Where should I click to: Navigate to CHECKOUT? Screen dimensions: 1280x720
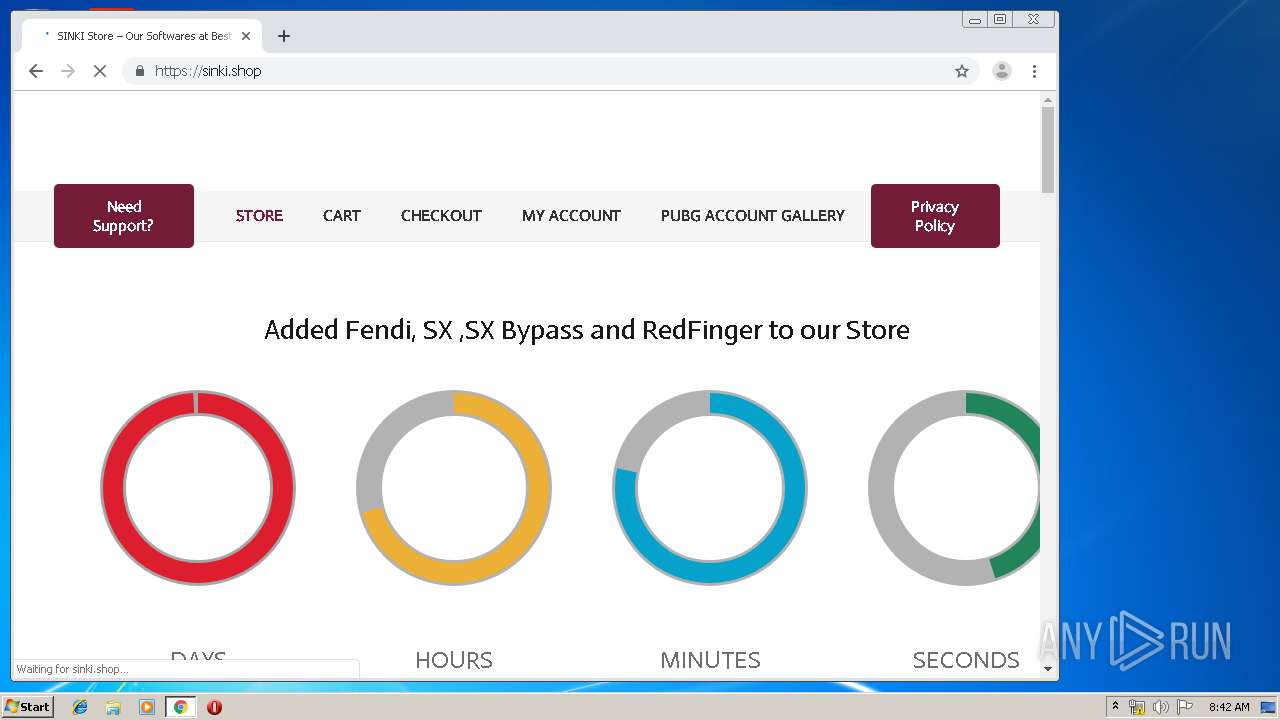[x=441, y=215]
